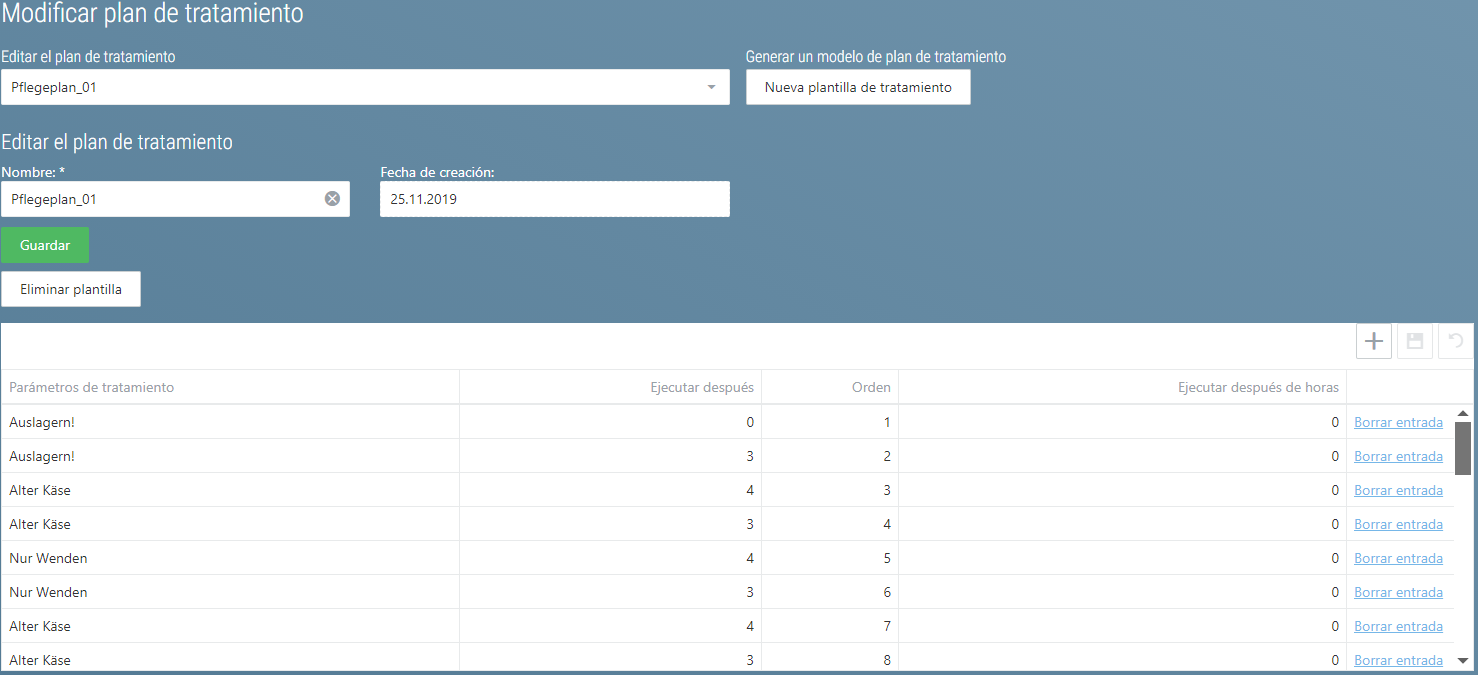Click the undo arrow icon
This screenshot has height=675, width=1478.
point(1456,341)
